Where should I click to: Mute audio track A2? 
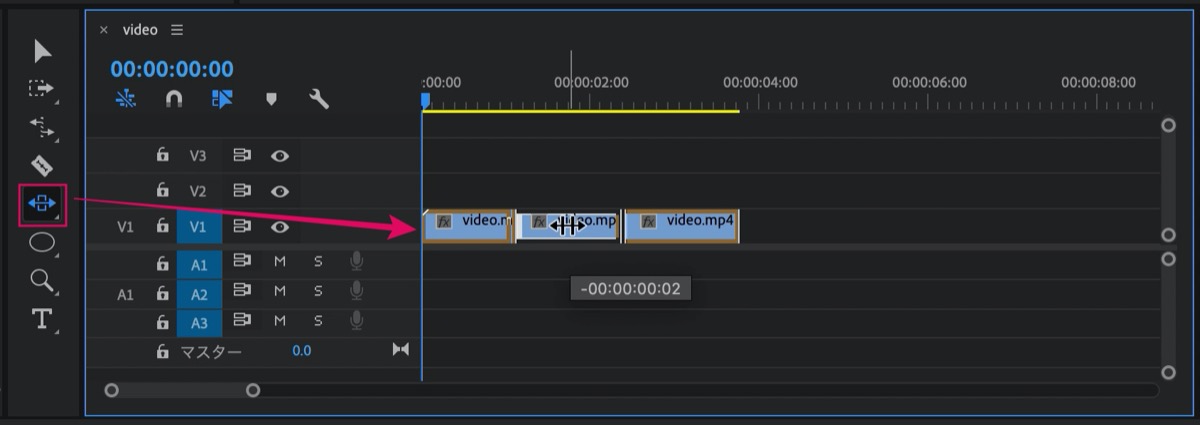tap(280, 291)
